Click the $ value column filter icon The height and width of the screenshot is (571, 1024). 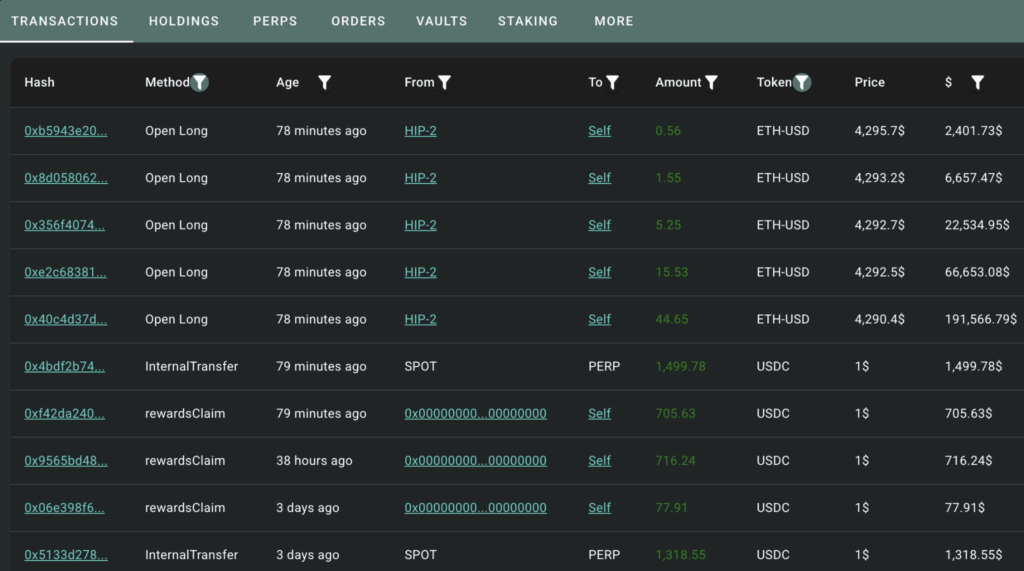977,83
